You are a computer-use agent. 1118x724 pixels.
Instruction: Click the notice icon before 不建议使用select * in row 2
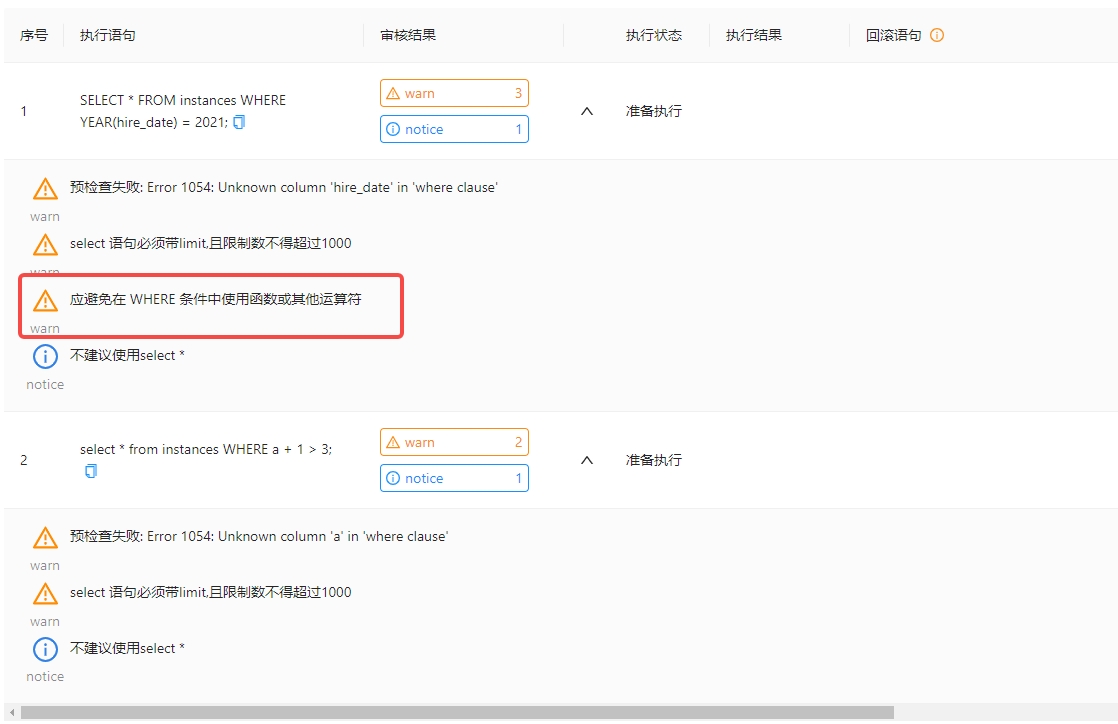tap(44, 649)
